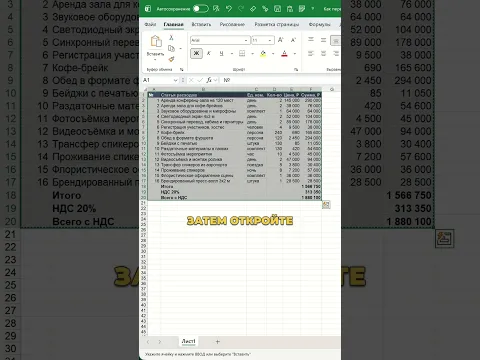Open the Customize Quick Access Toolbar arrow
The image size is (480, 360).
click(313, 9)
